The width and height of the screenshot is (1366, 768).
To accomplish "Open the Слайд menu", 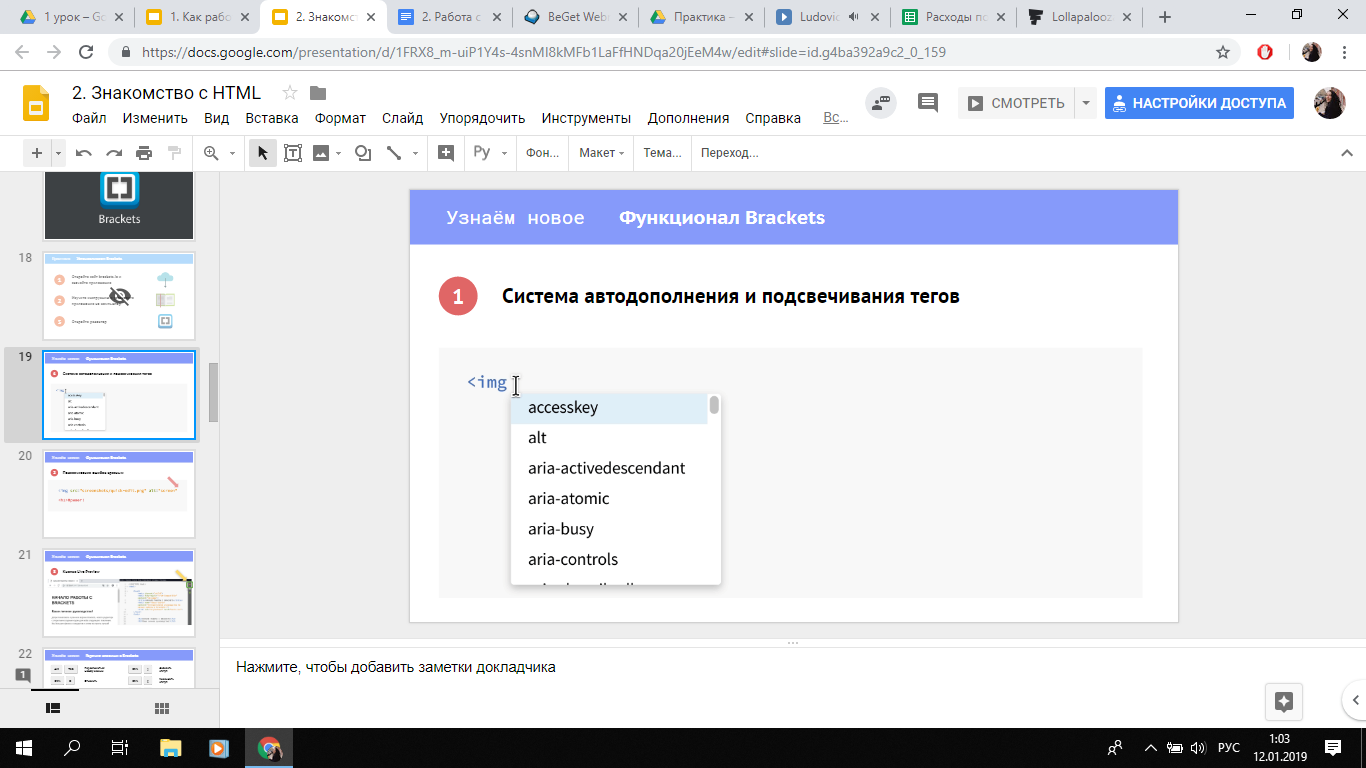I will tap(402, 118).
